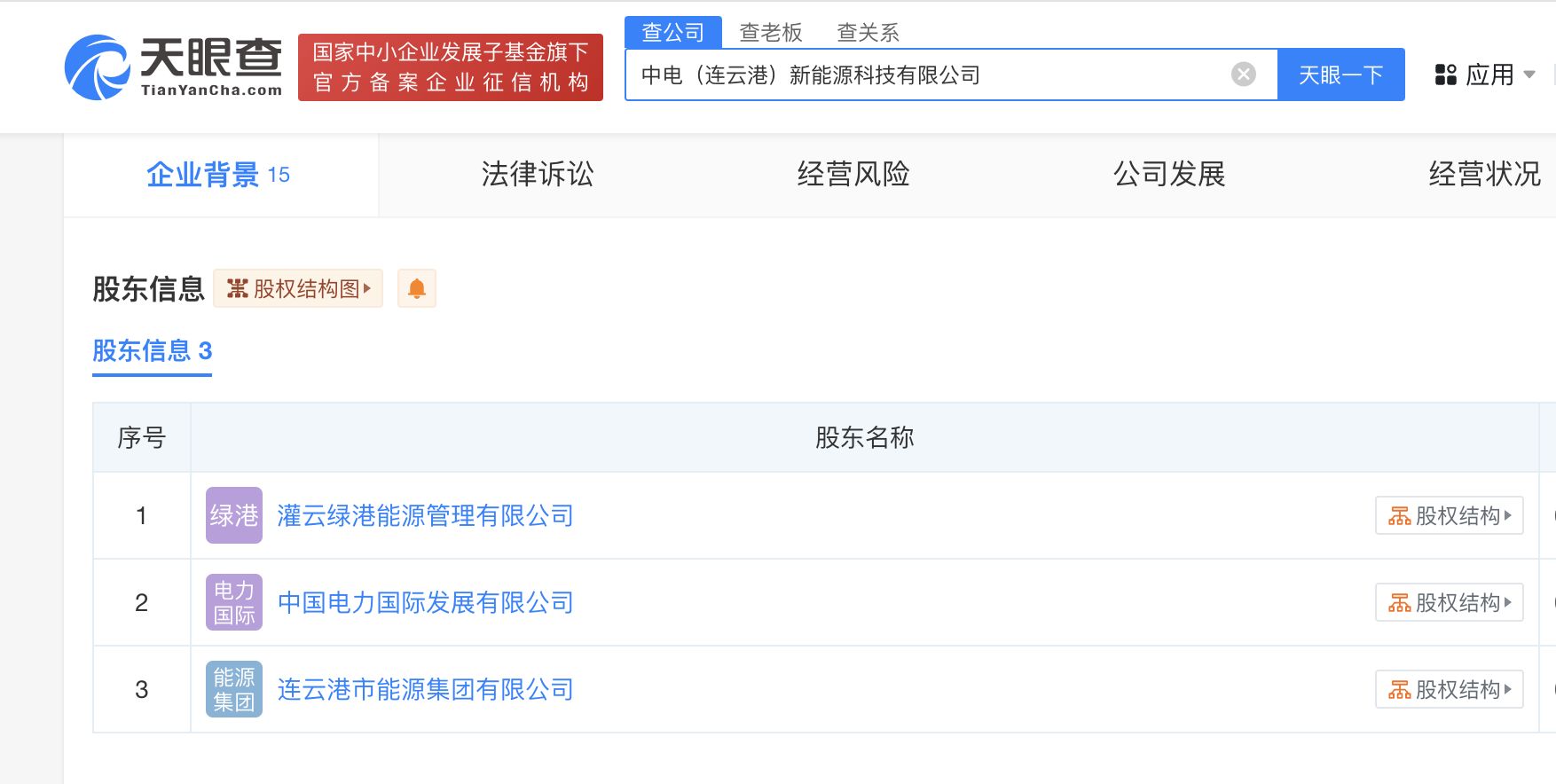Switch to 查老板 search tab

(771, 33)
